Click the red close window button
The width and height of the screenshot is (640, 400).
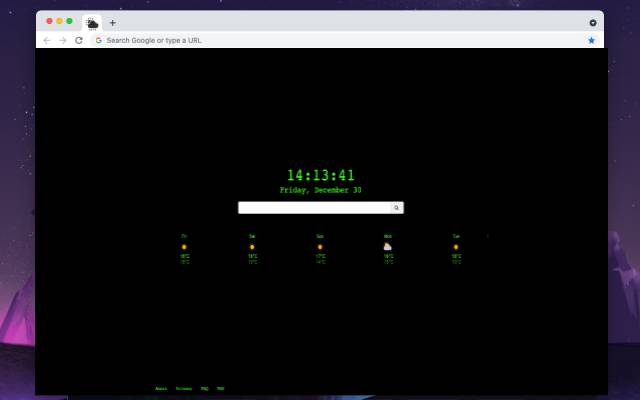click(x=49, y=21)
